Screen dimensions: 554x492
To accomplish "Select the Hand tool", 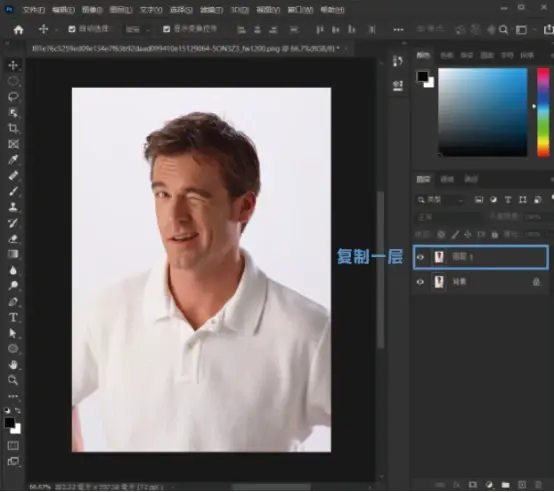I will [x=13, y=364].
